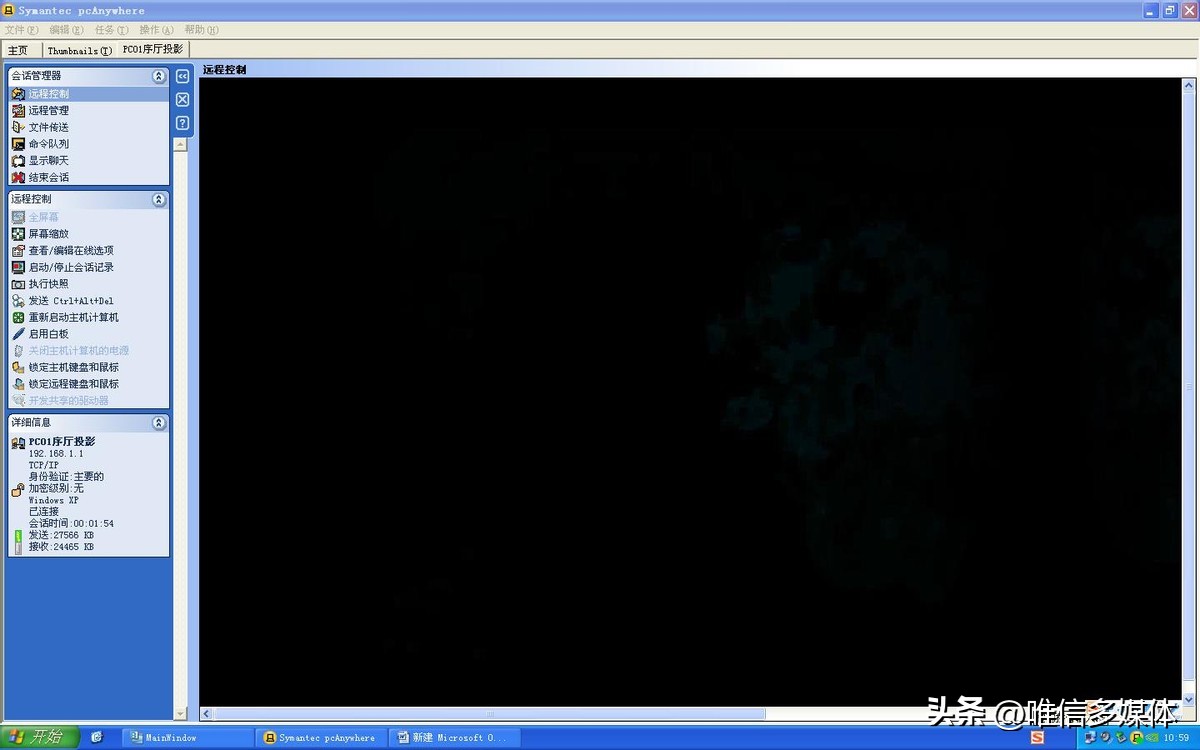Click the 屏幕缩放 screen scaling icon

pos(18,234)
